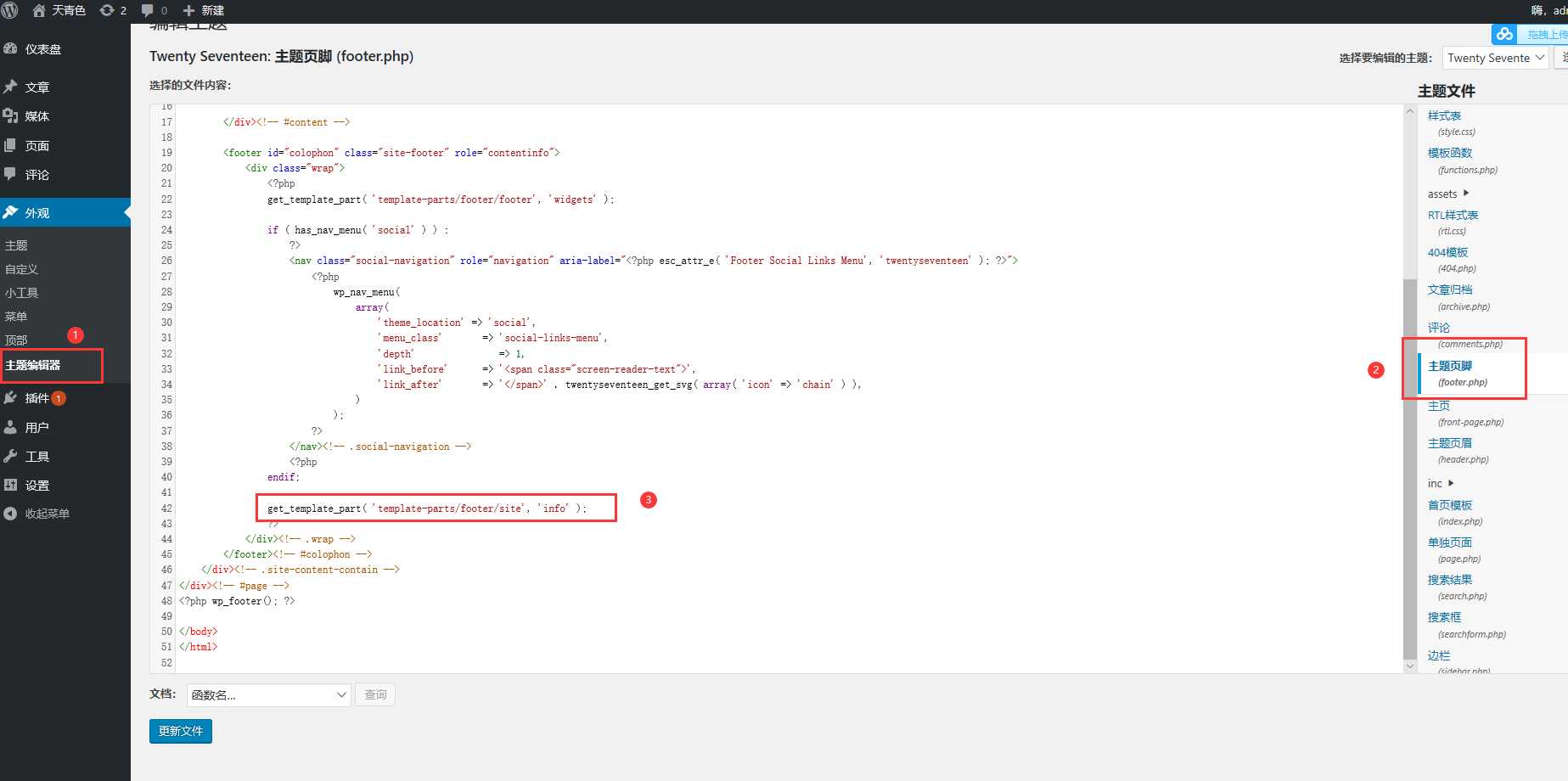Open 小工具 submenu item
Viewport: 1568px width, 781px height.
pyautogui.click(x=22, y=293)
